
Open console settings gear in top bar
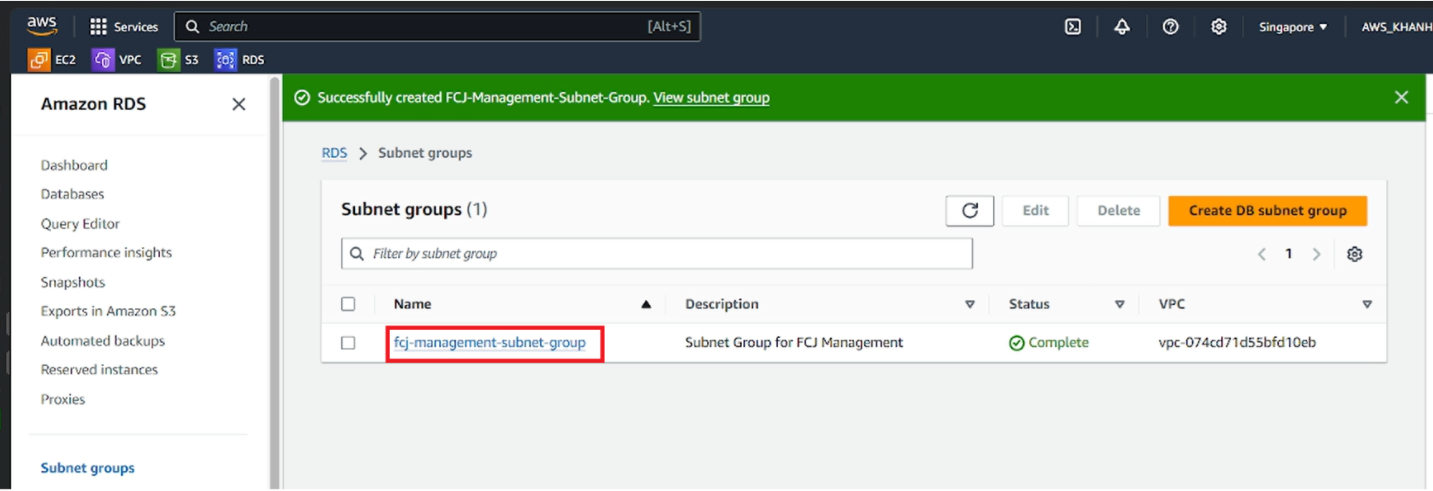[x=1219, y=27]
